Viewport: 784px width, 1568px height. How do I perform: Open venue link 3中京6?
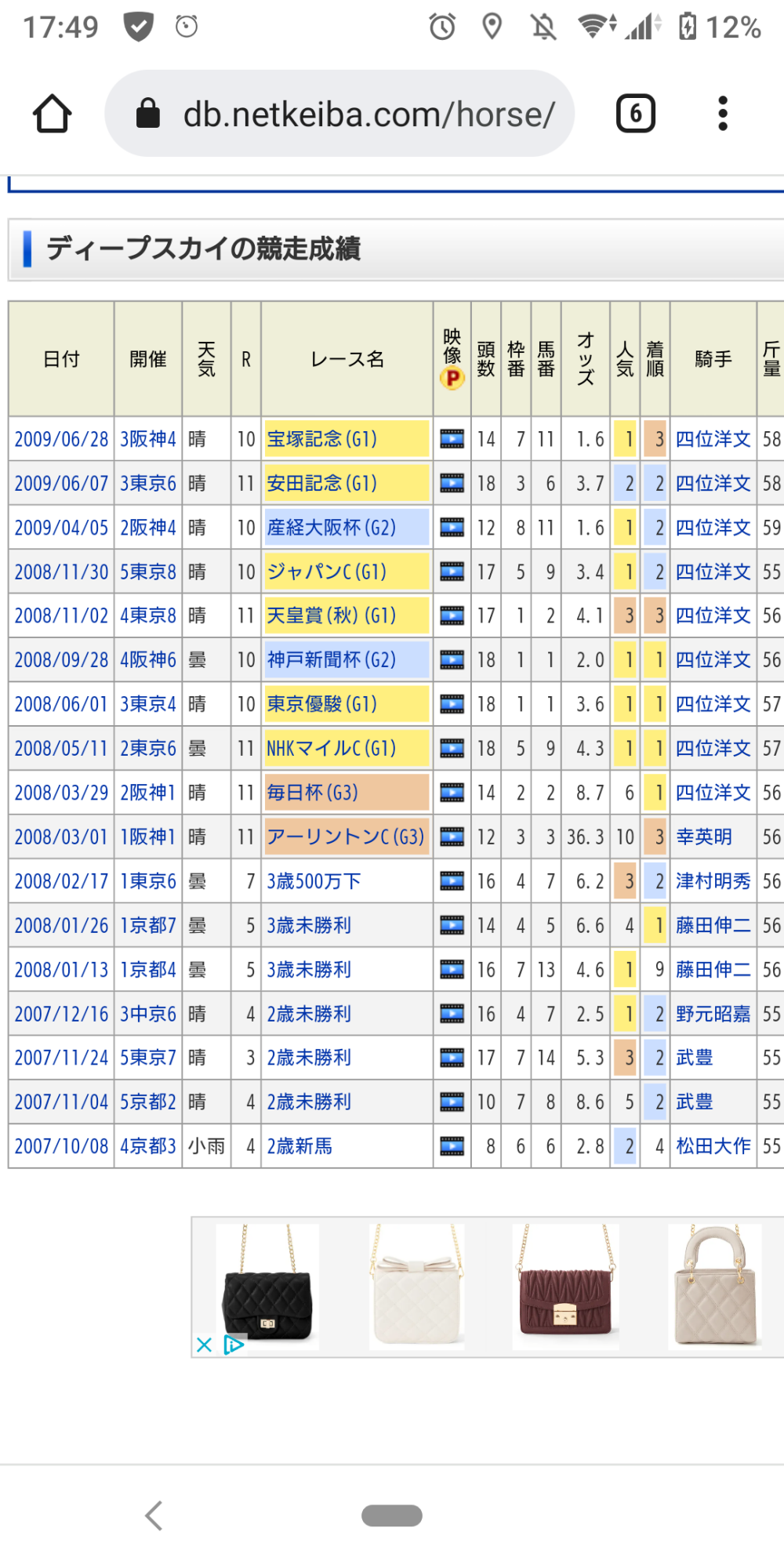point(148,1014)
